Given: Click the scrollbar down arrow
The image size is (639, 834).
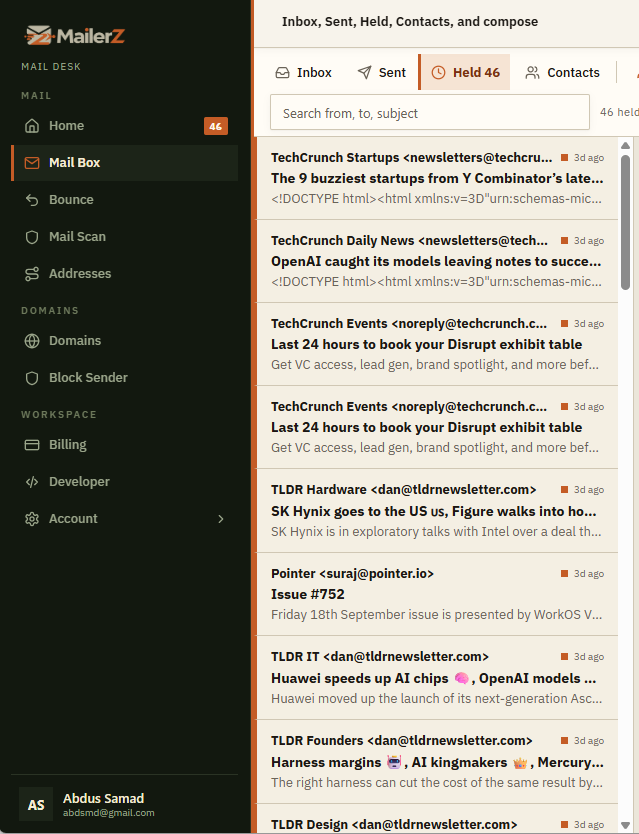Looking at the screenshot, I should point(626,825).
